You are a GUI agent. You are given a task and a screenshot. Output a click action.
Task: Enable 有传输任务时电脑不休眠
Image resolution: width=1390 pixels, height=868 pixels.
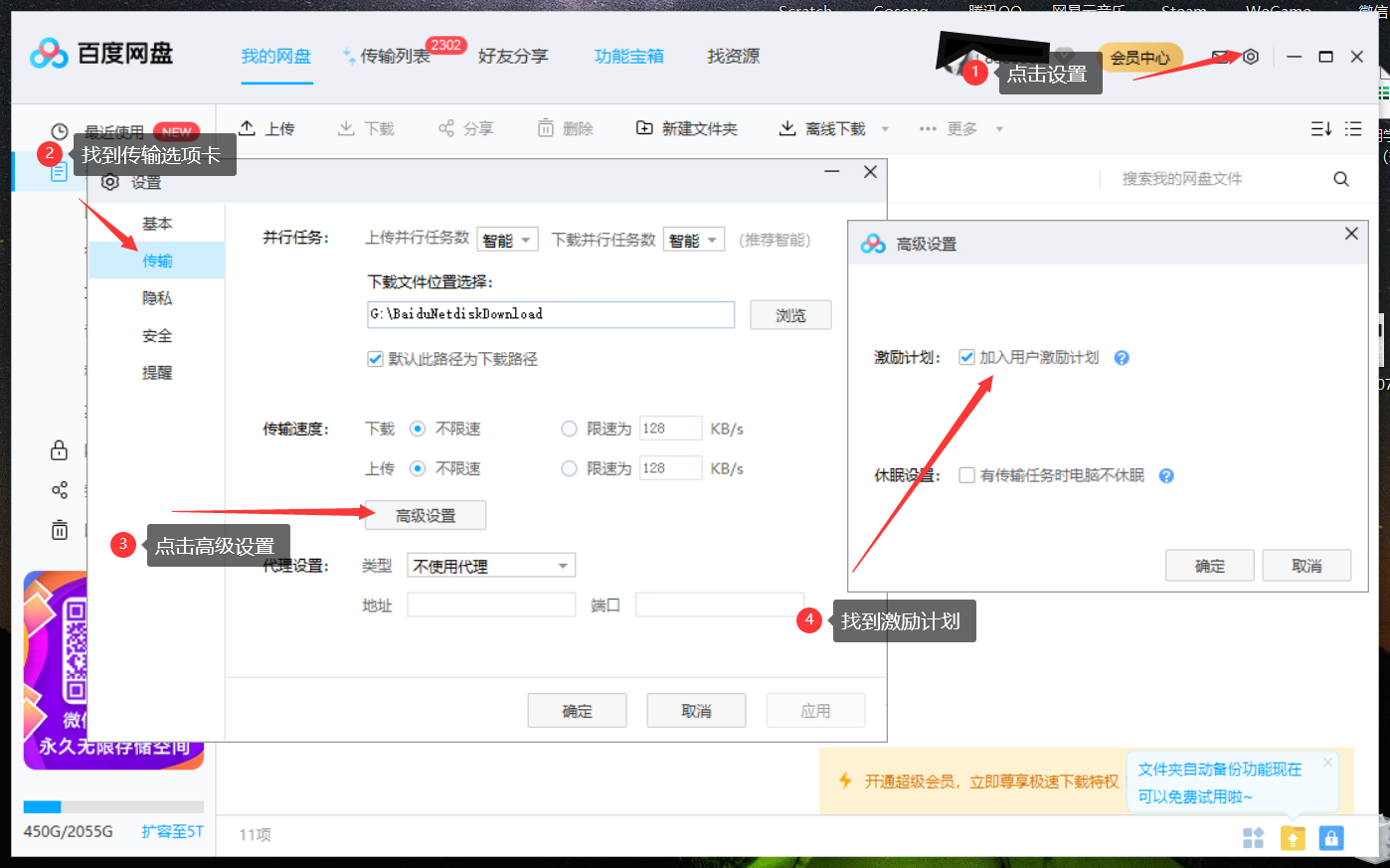click(x=965, y=475)
